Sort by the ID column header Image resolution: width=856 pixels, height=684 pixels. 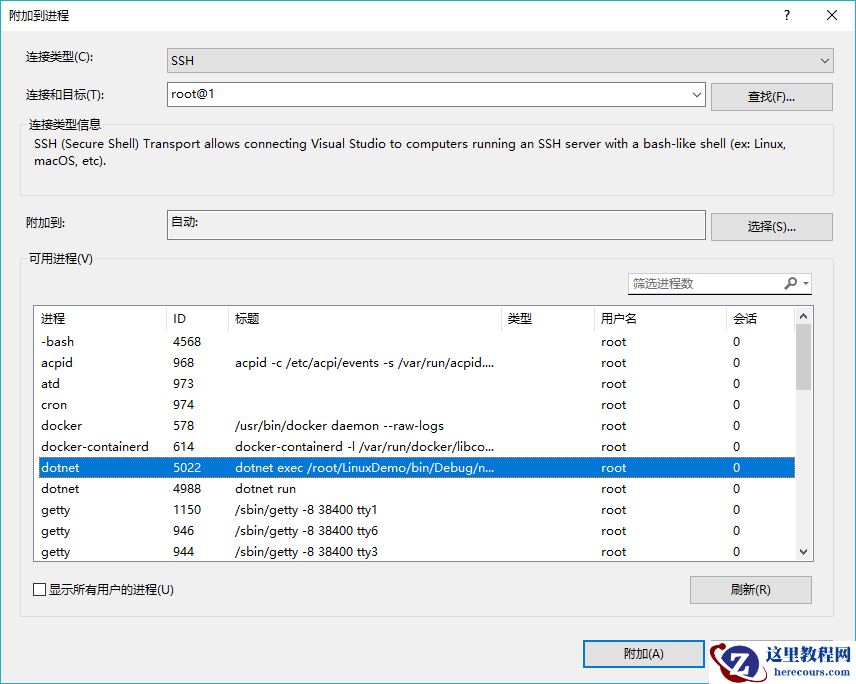[197, 318]
